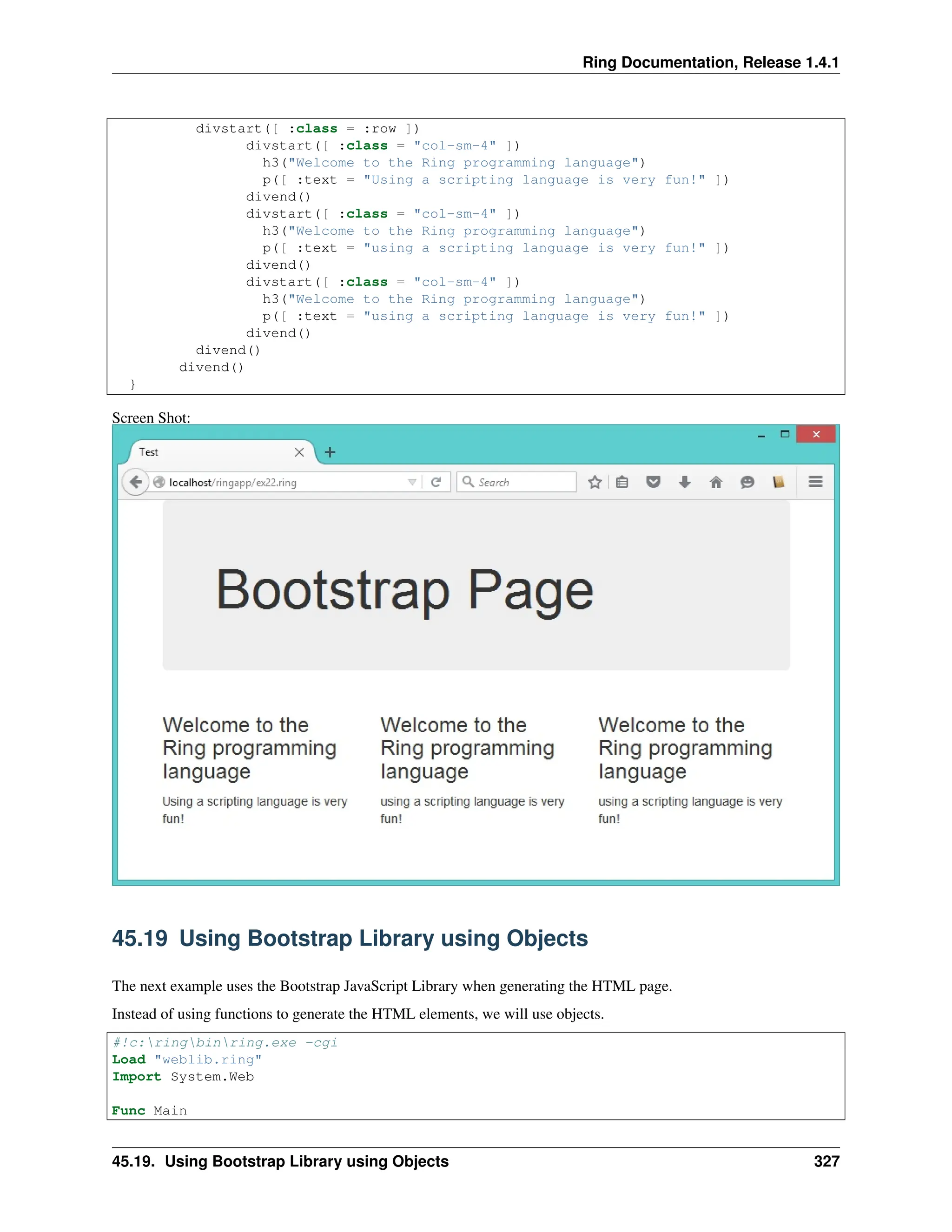The width and height of the screenshot is (952, 1232).
Task: Open the bookmarks list icon
Action: (x=622, y=482)
